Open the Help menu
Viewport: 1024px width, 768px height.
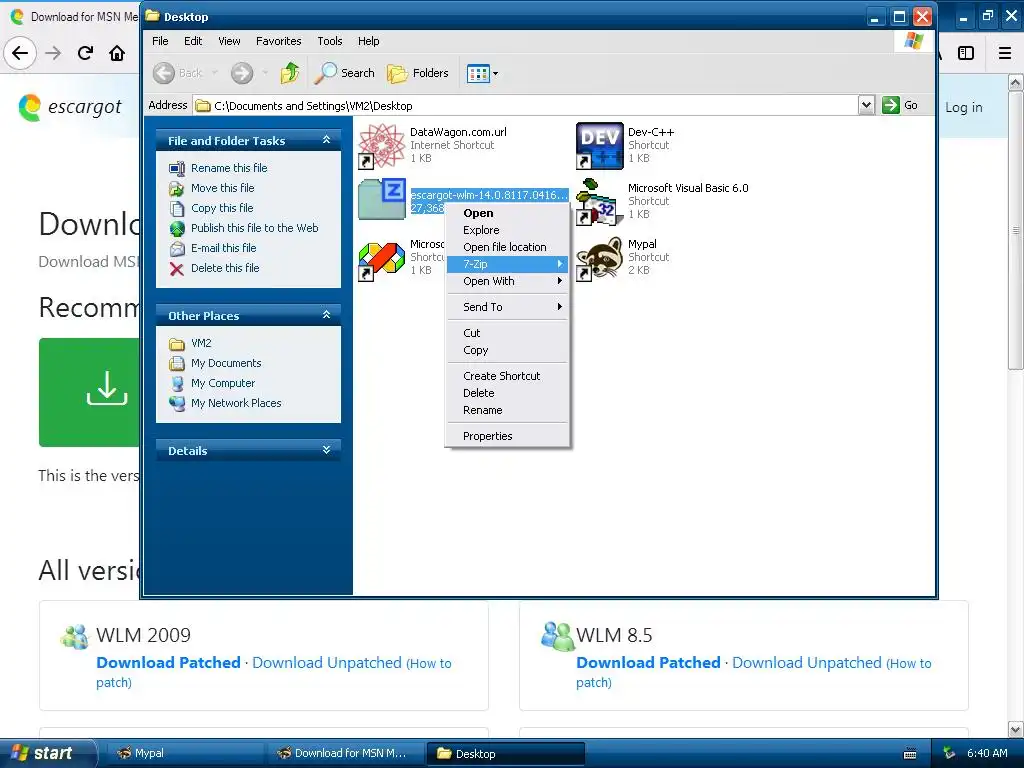pos(368,41)
